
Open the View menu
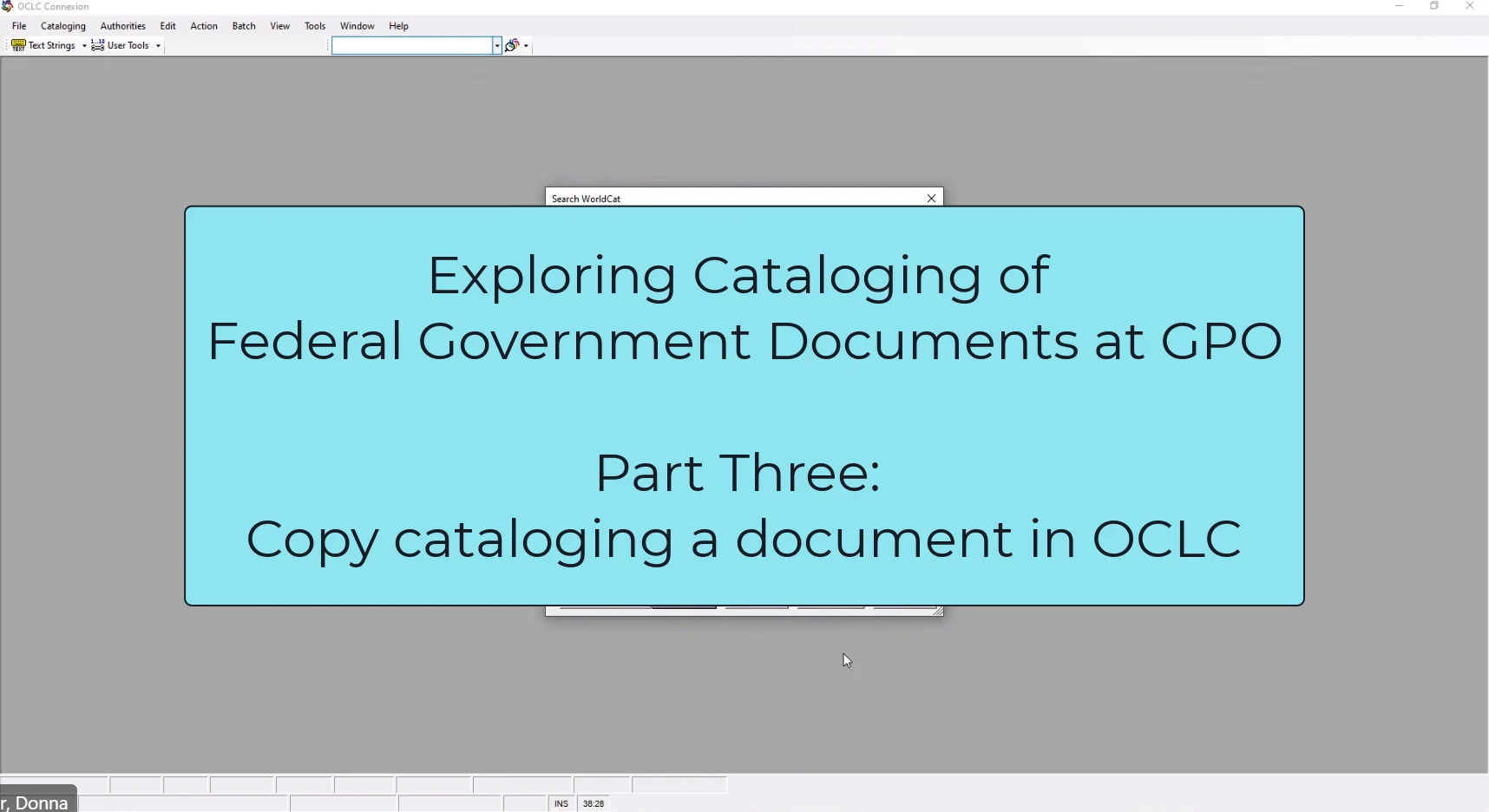click(x=279, y=26)
